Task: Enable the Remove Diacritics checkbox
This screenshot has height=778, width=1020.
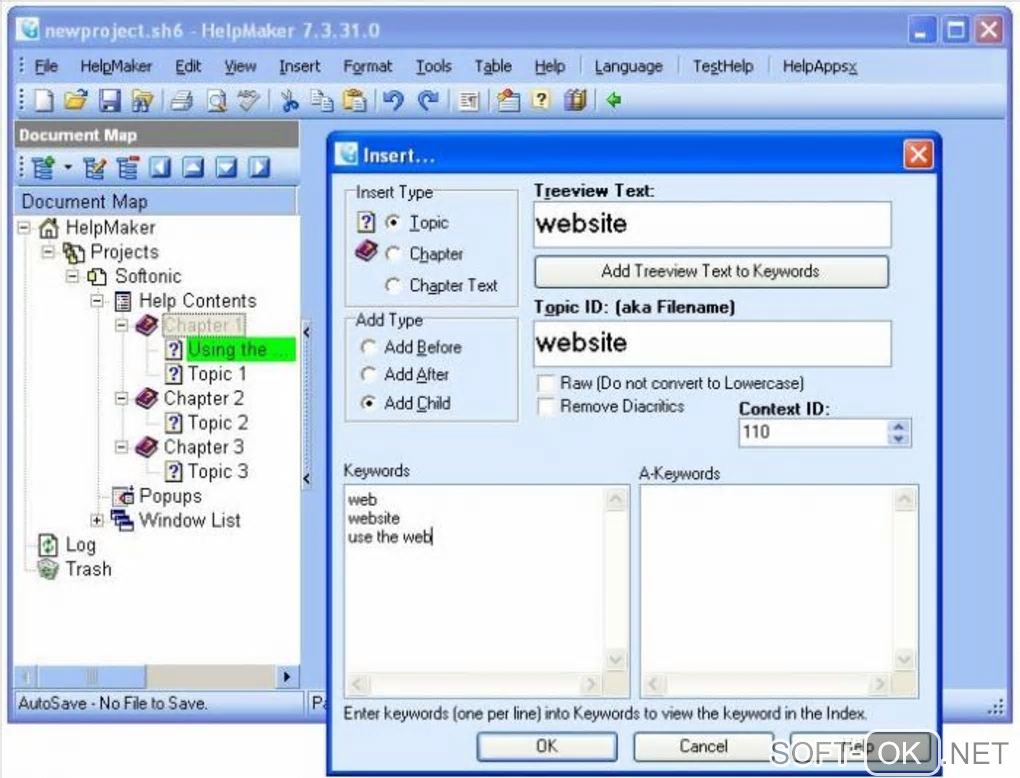Action: pyautogui.click(x=546, y=407)
